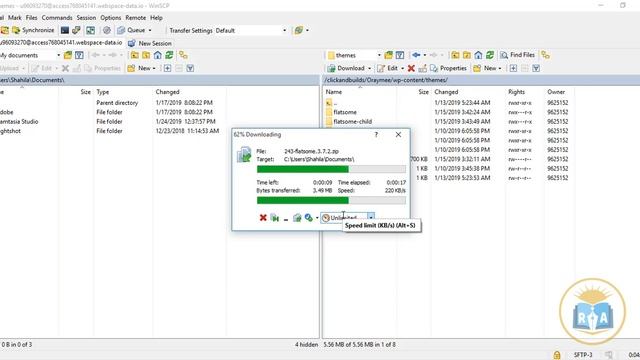The width and height of the screenshot is (640, 360).
Task: Click local panel Select Files plus icon
Action: [167, 68]
